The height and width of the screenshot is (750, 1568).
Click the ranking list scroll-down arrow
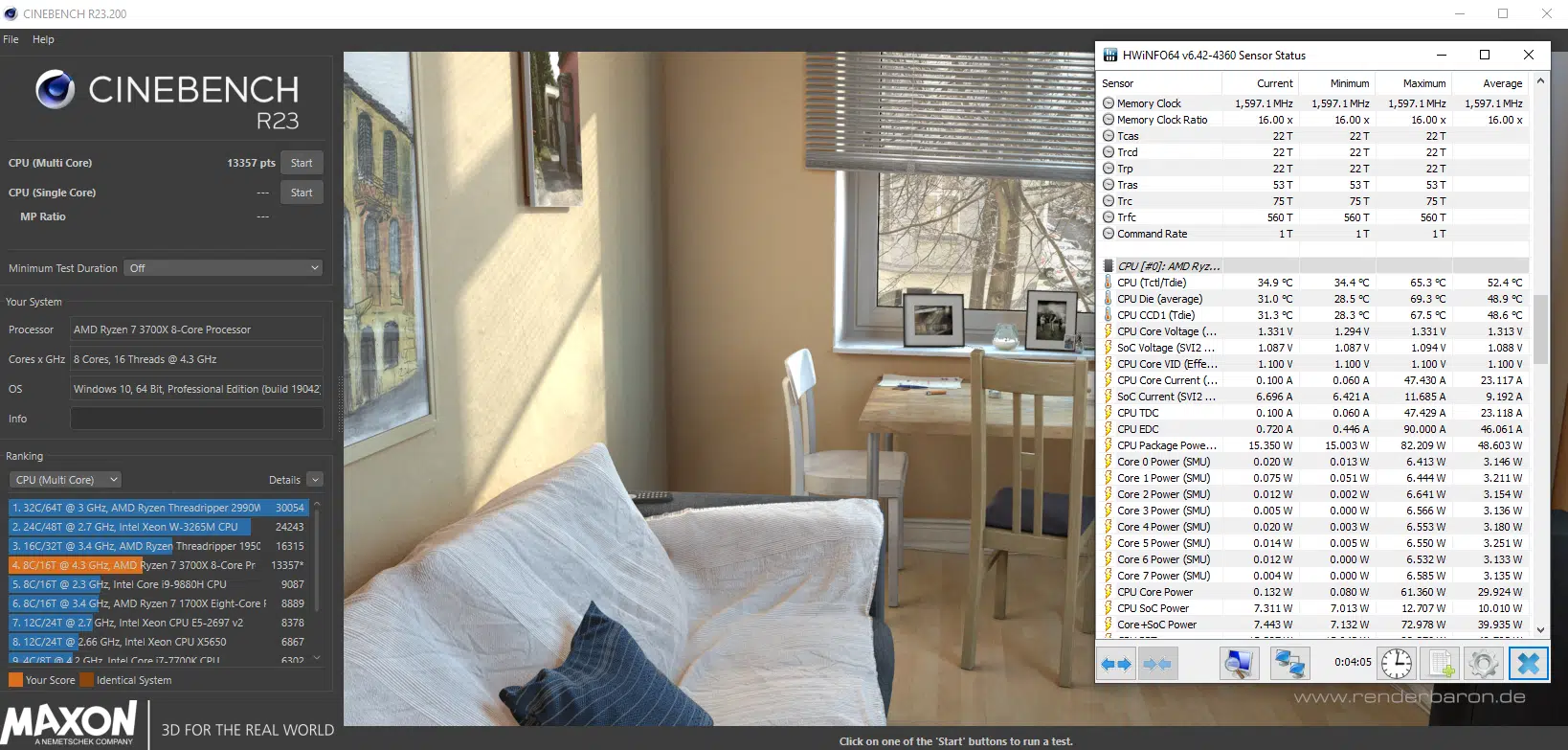tap(317, 658)
